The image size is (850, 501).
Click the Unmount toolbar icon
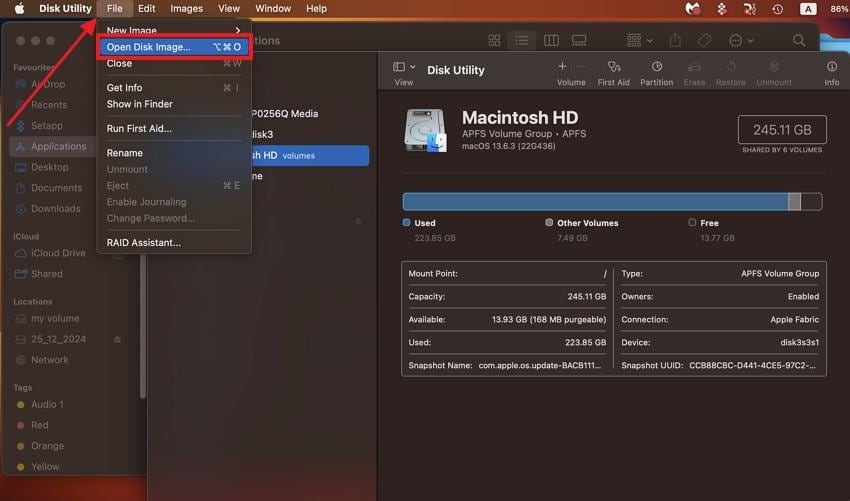coord(774,66)
